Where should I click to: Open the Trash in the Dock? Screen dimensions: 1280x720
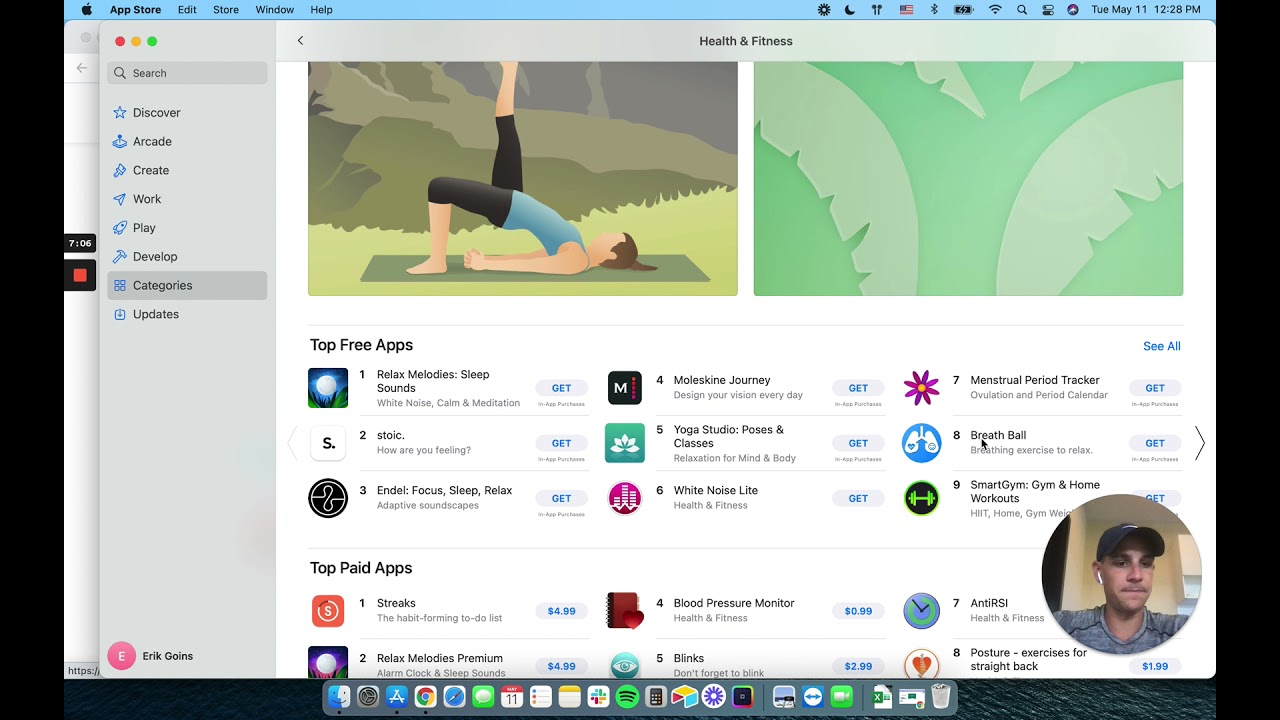coord(940,697)
